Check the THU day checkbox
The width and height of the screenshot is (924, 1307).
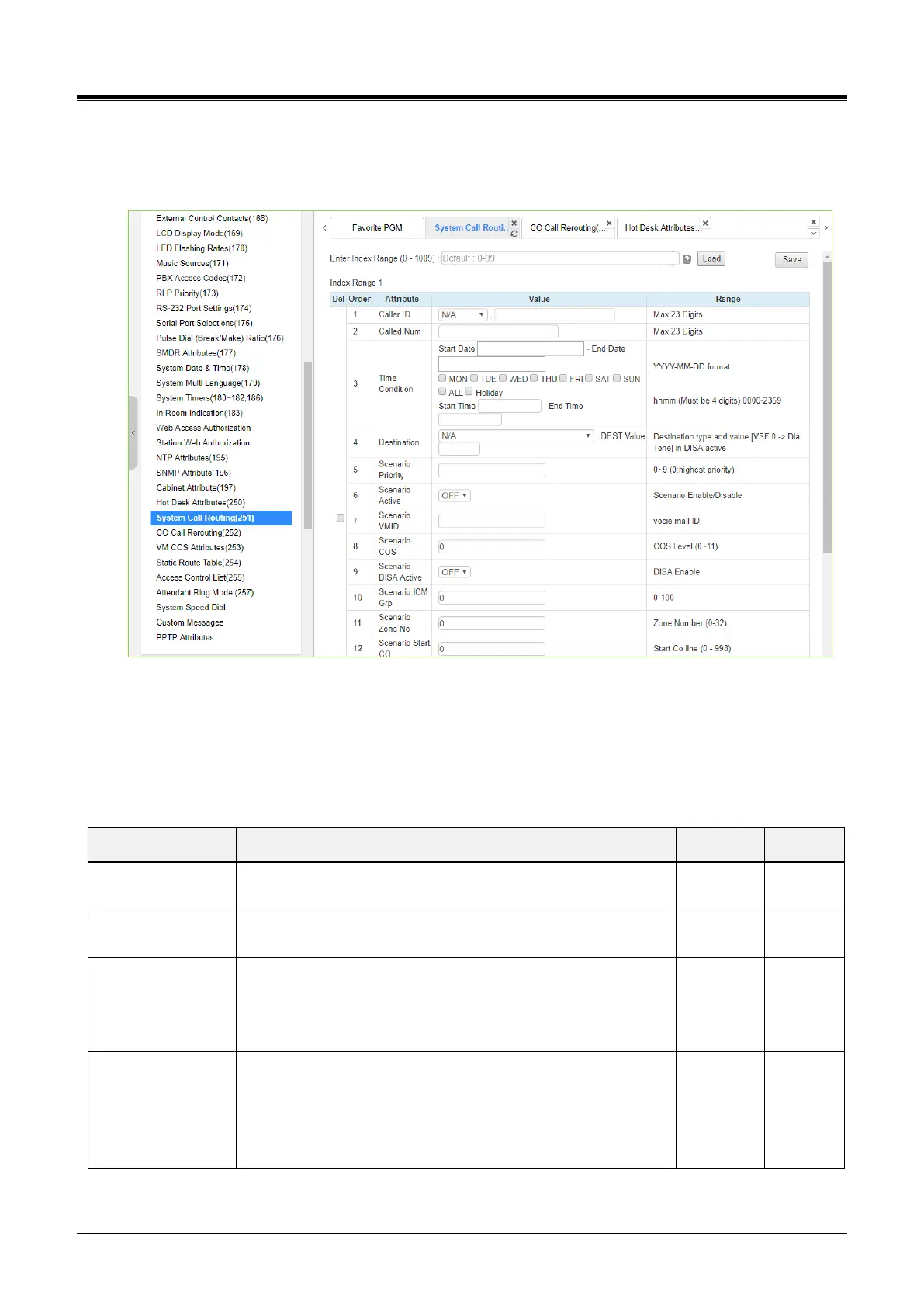coord(534,378)
